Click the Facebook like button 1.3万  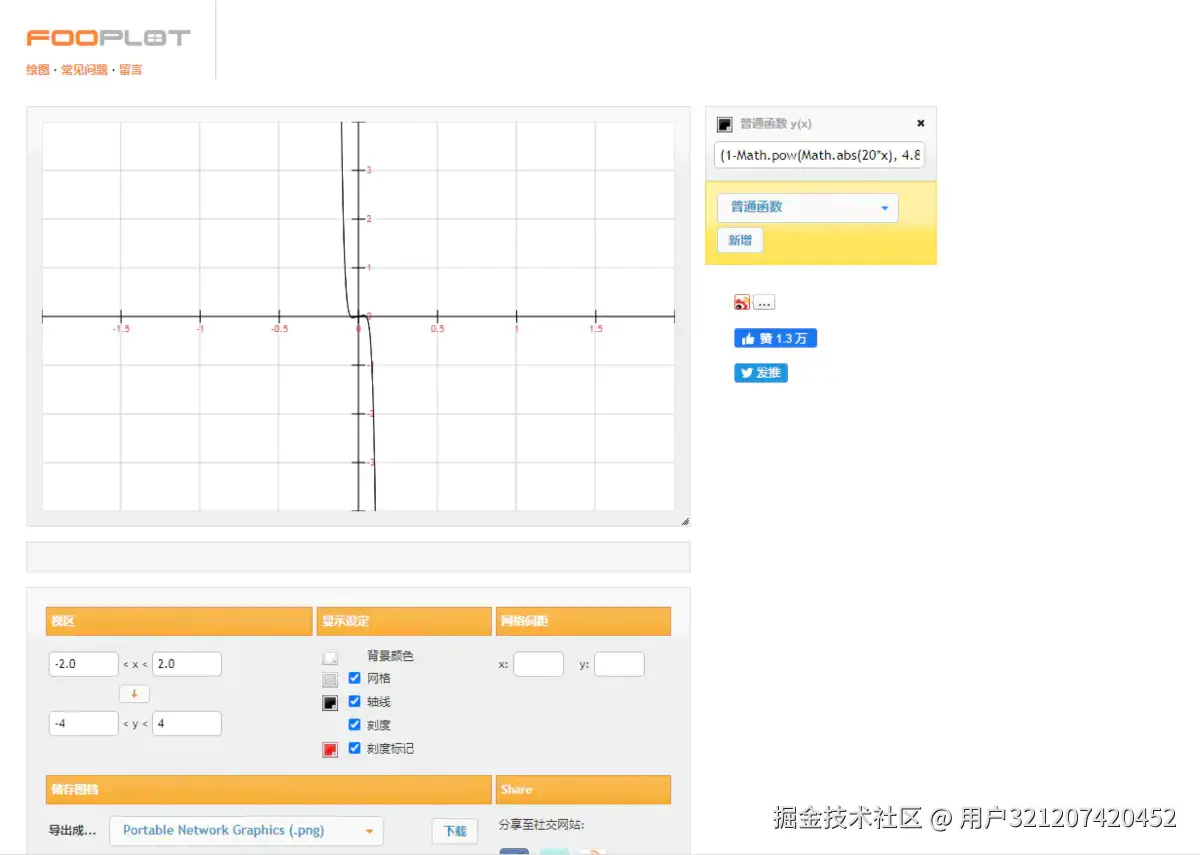775,339
